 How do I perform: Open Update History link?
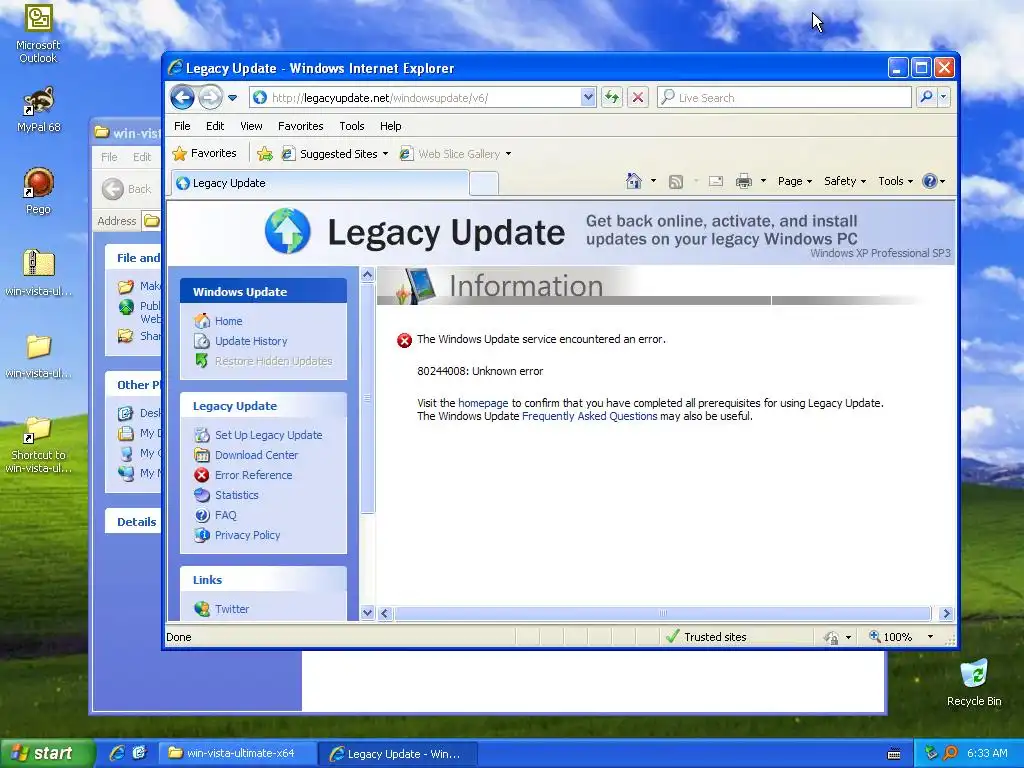(x=251, y=341)
